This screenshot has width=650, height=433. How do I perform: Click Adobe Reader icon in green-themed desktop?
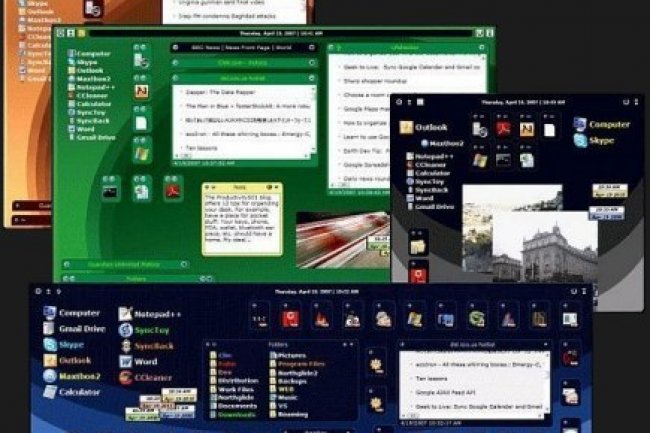coord(173,189)
